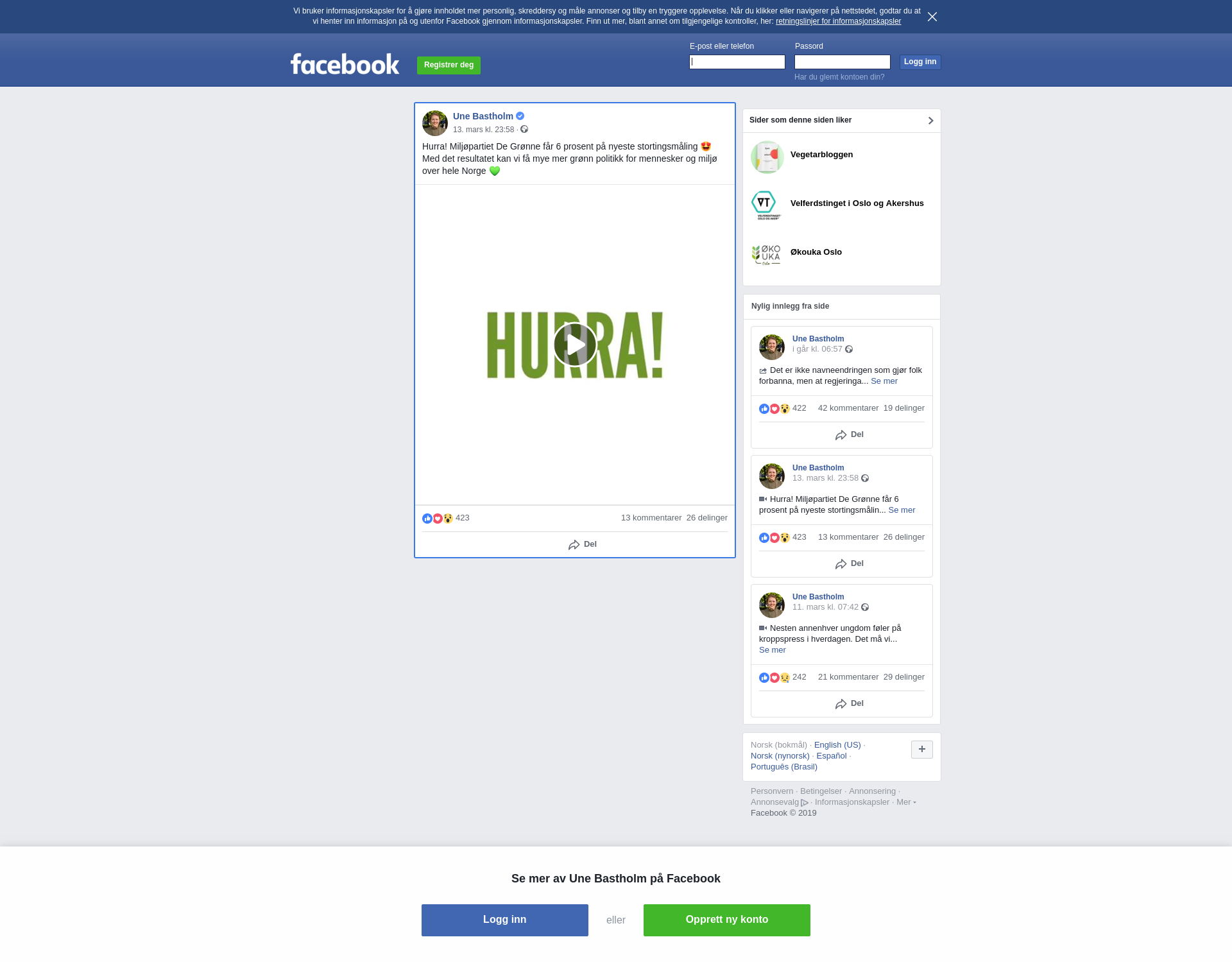Share the post with 42 kommentarer
This screenshot has height=962, width=1232.
(850, 435)
